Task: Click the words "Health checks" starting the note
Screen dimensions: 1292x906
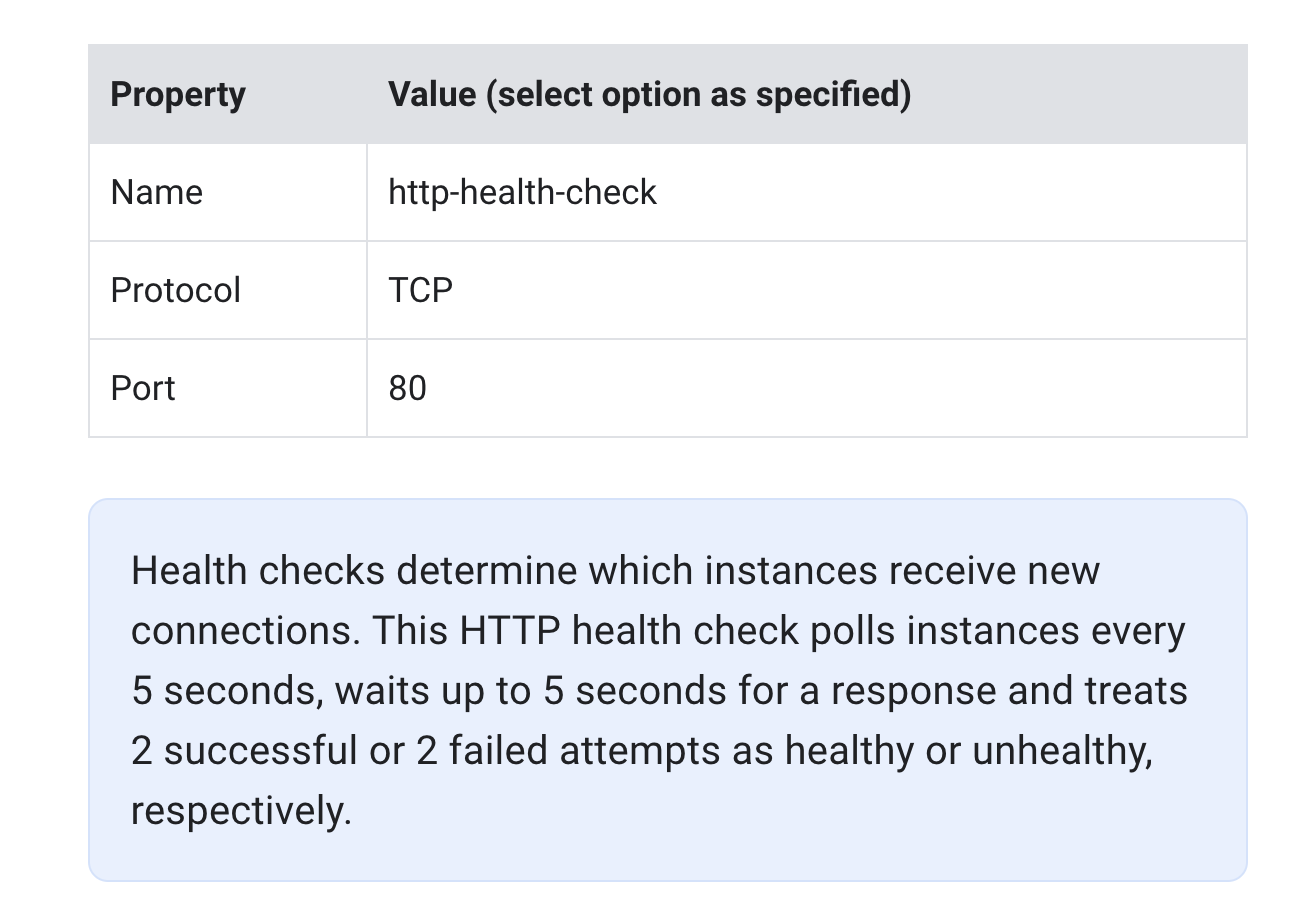Action: pos(258,571)
